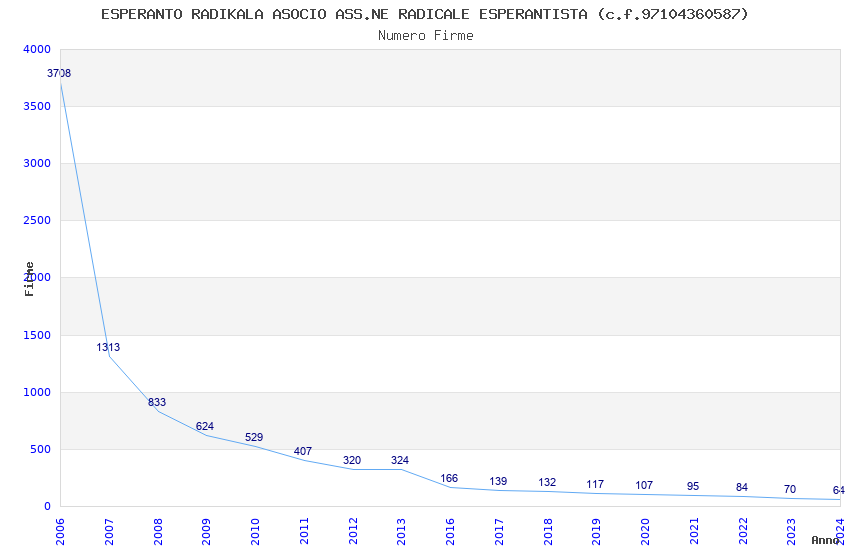Click data label 324 for 2013
Screen dimensions: 850x550
(400, 460)
